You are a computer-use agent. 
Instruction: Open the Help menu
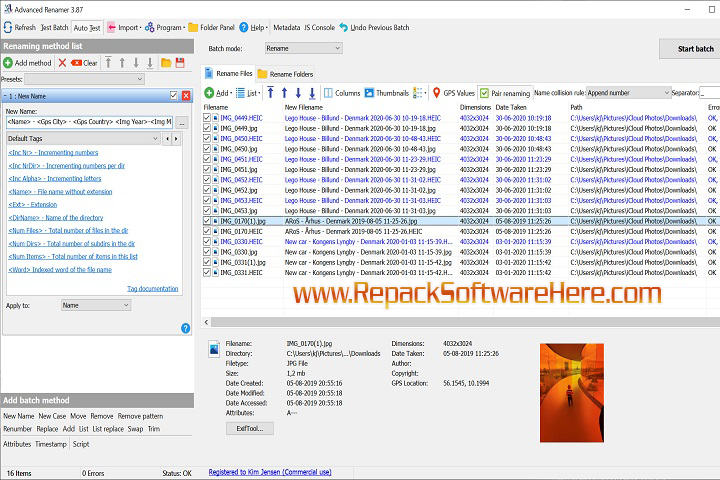[253, 28]
